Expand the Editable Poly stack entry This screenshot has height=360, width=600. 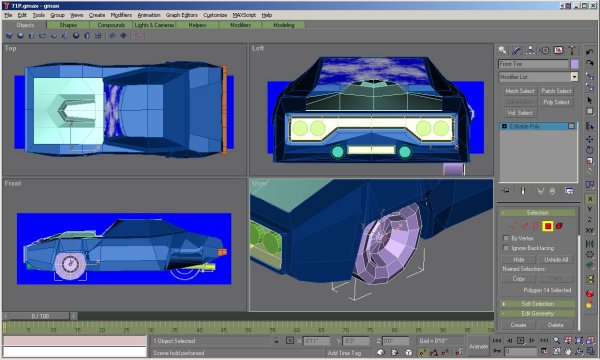(504, 126)
